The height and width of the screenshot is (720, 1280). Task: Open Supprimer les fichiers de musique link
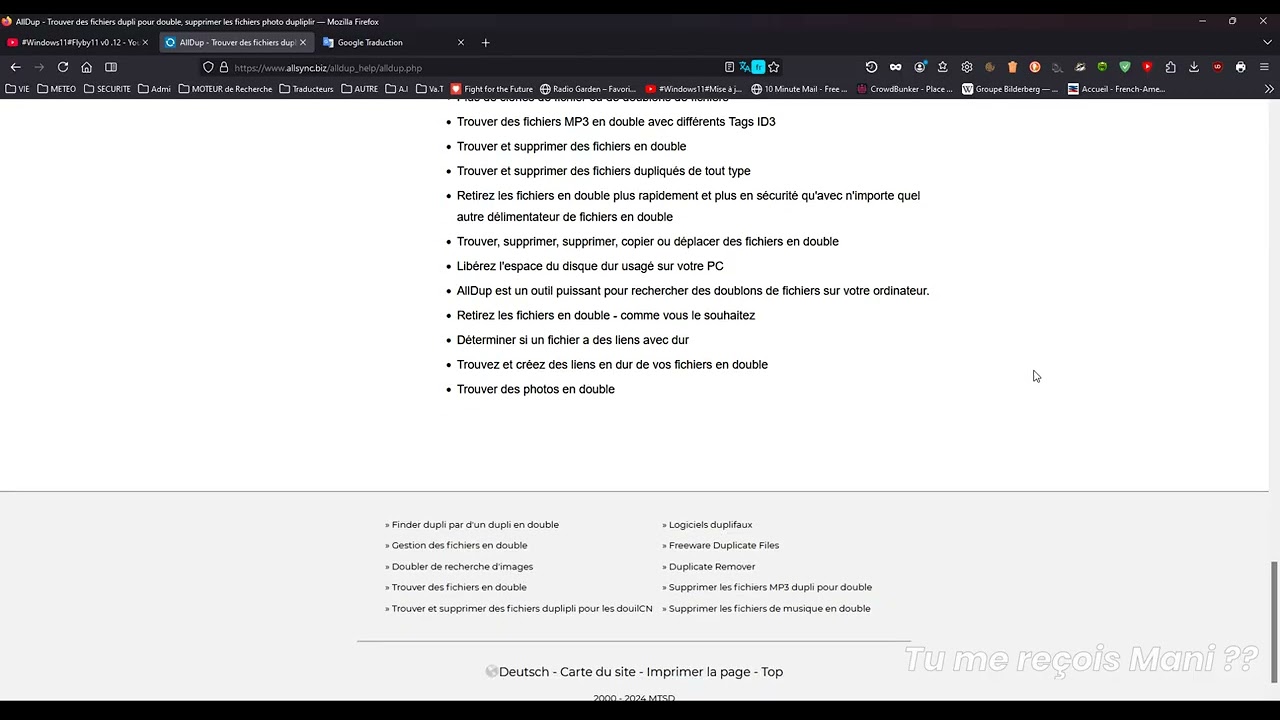[769, 608]
